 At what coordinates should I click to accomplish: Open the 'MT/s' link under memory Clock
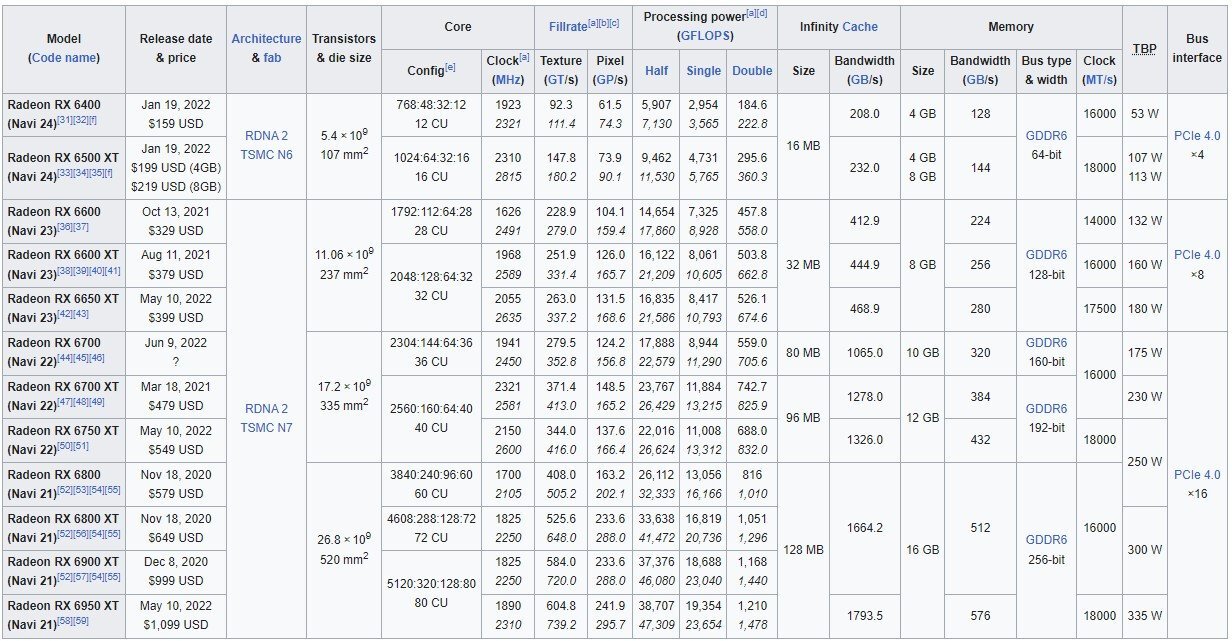click(x=1099, y=79)
